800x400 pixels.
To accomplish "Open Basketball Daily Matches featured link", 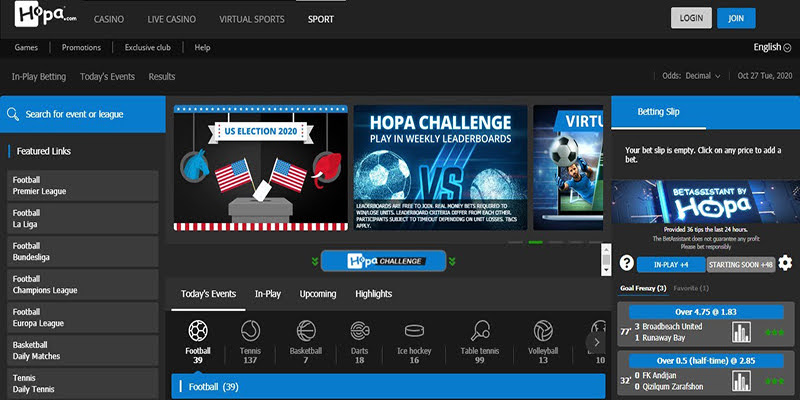I will 83,351.
